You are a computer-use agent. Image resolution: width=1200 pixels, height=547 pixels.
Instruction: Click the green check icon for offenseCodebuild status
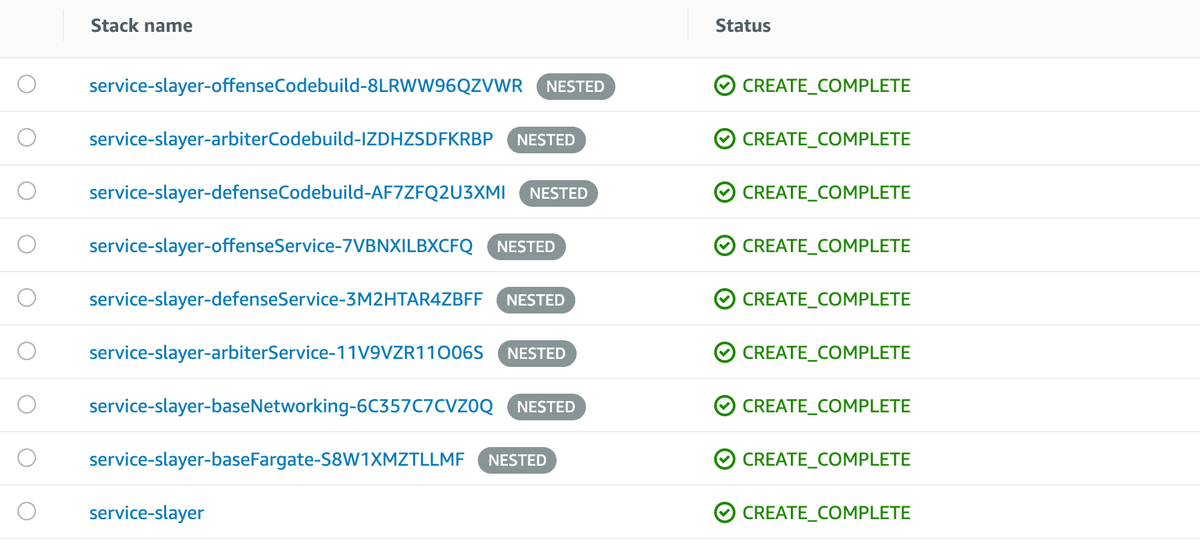pos(725,86)
